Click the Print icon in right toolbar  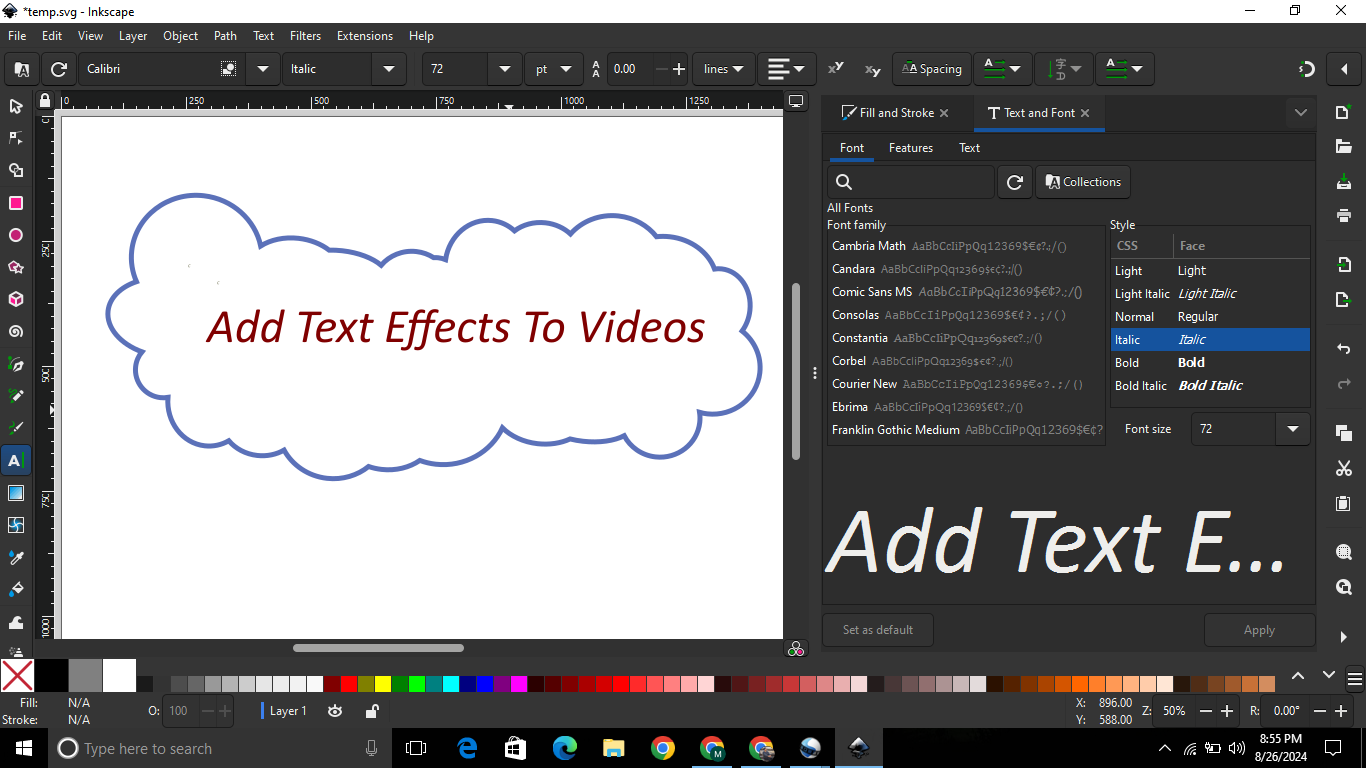pos(1343,215)
